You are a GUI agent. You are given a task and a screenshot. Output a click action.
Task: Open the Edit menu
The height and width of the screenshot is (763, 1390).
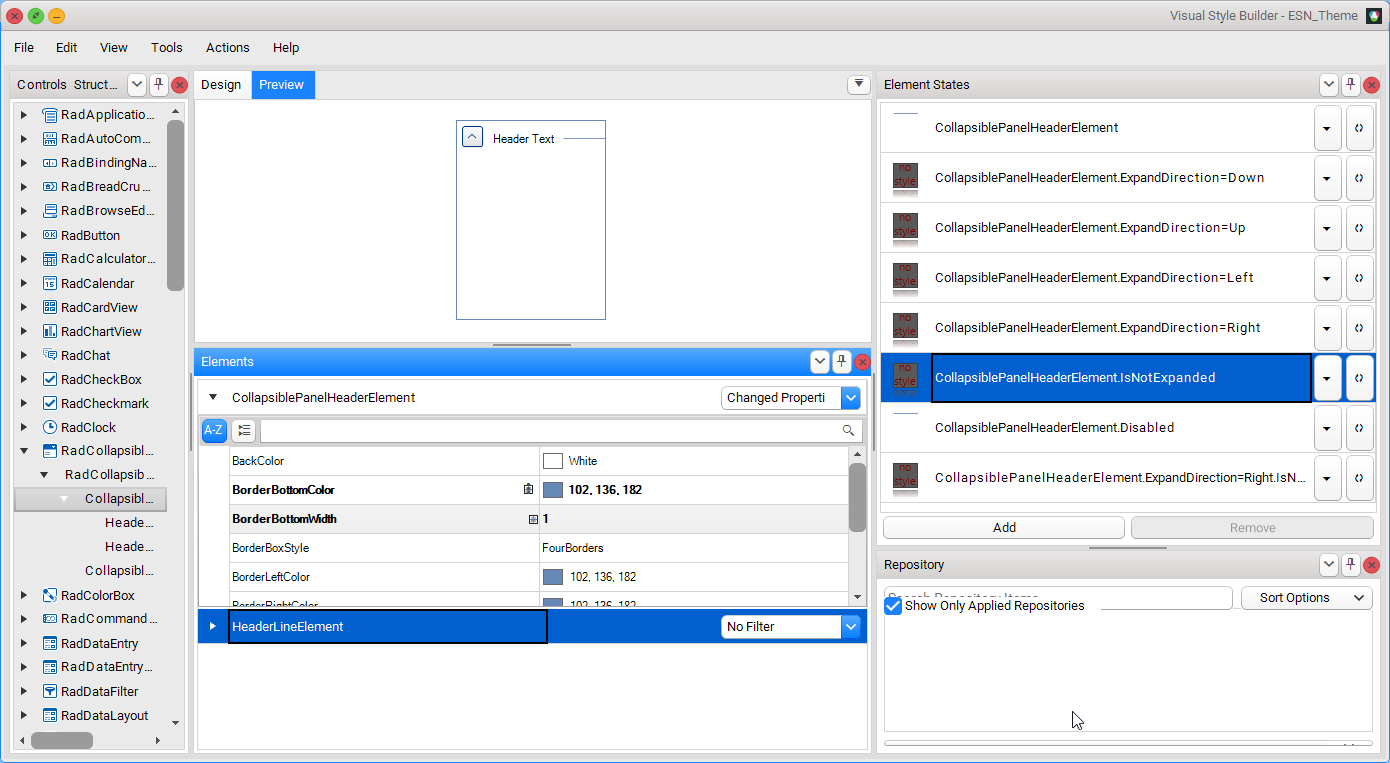[x=67, y=47]
